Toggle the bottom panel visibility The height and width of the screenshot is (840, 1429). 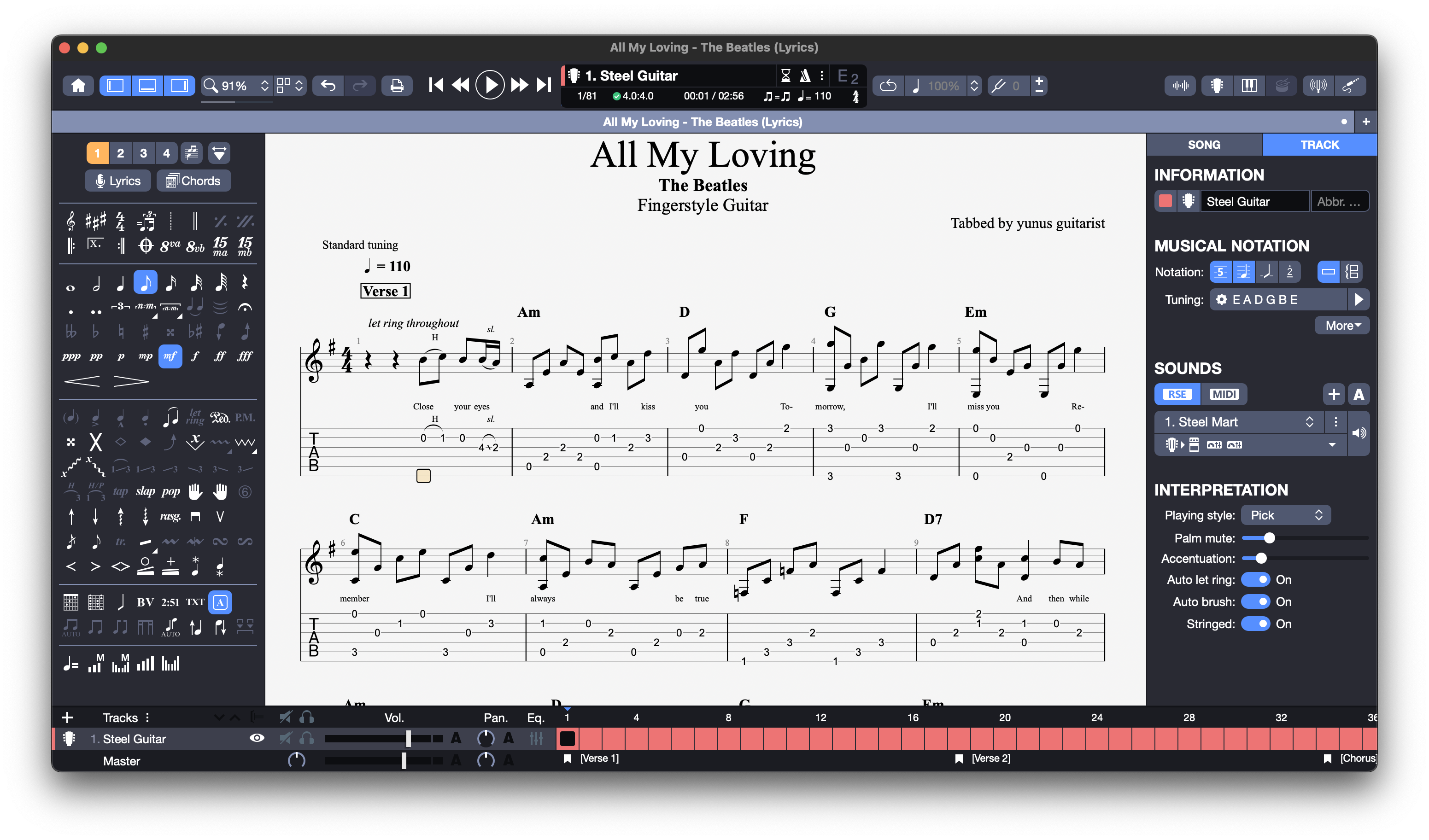click(147, 86)
